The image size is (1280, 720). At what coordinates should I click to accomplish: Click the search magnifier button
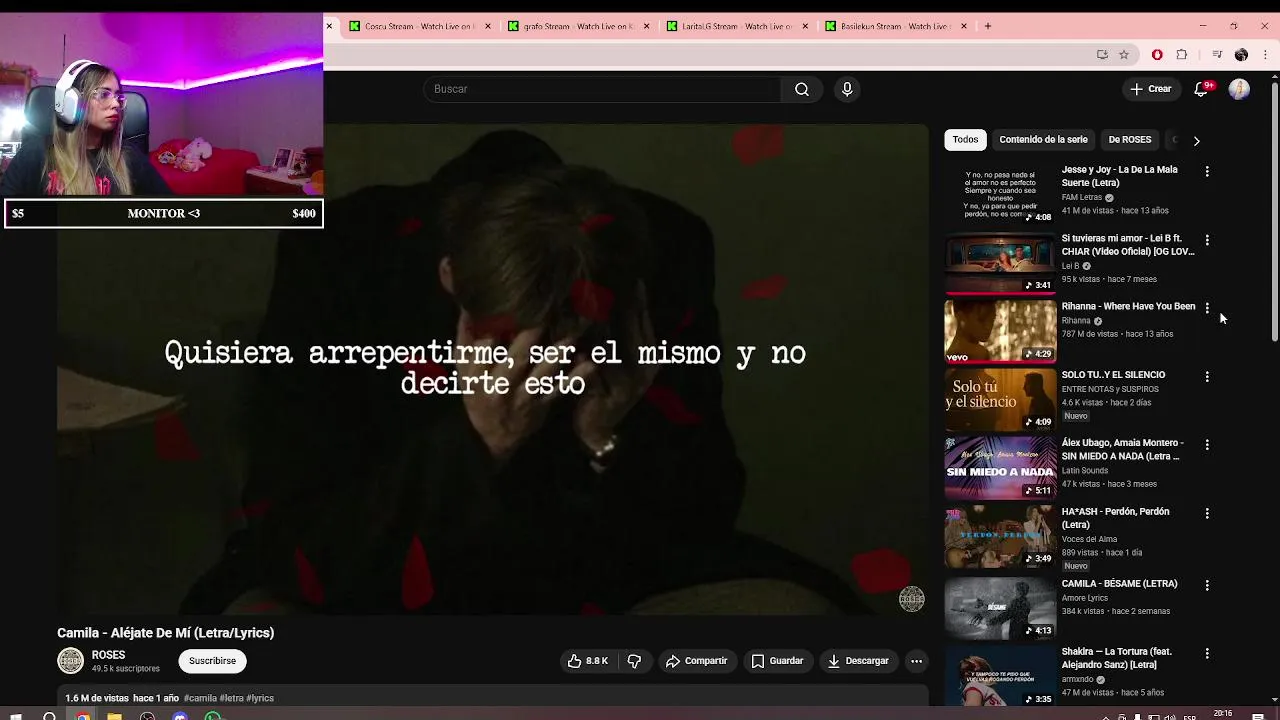click(802, 89)
